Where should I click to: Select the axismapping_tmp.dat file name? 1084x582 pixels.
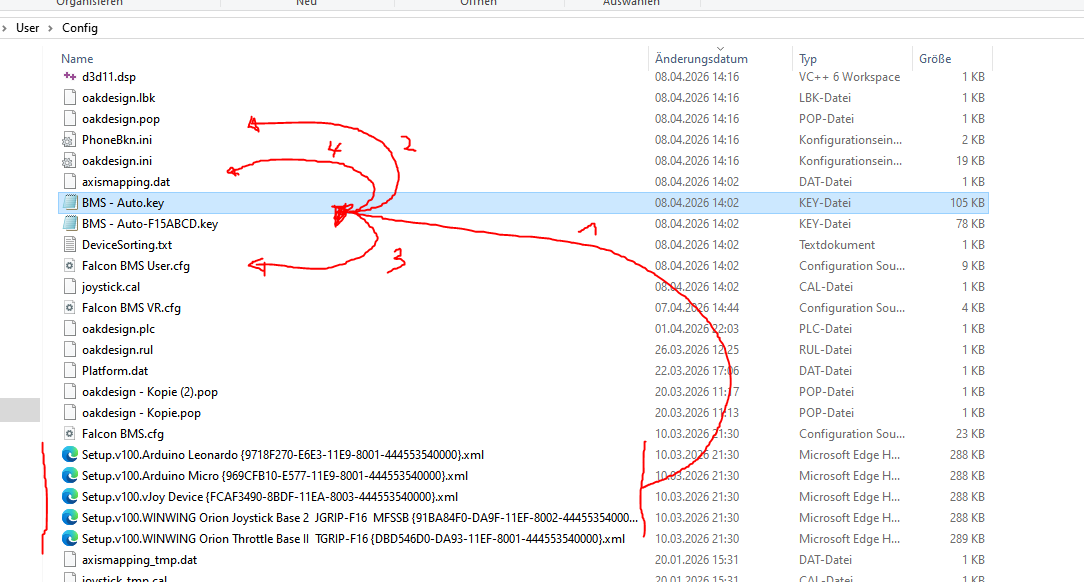click(x=139, y=559)
